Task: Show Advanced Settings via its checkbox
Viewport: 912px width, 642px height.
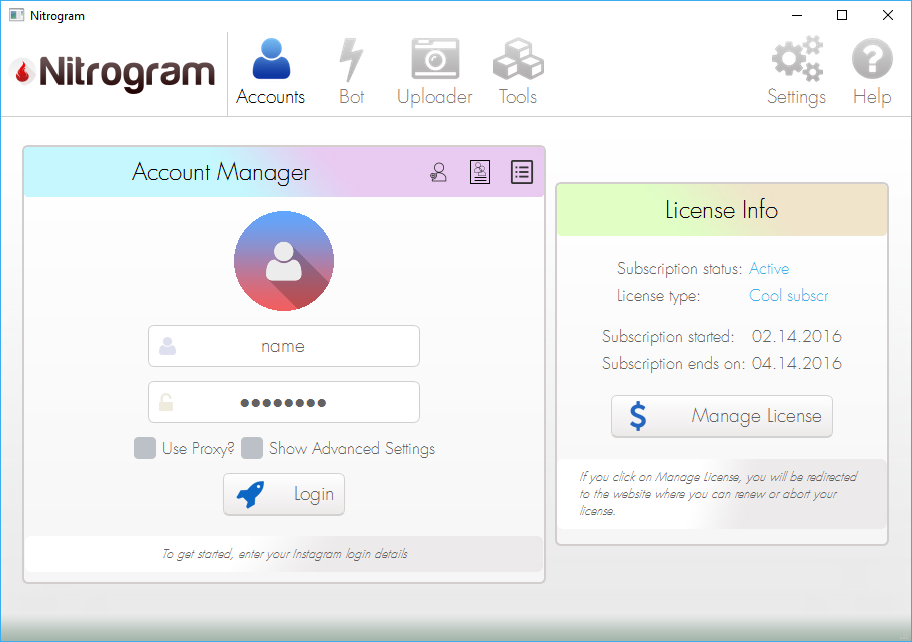Action: (253, 449)
